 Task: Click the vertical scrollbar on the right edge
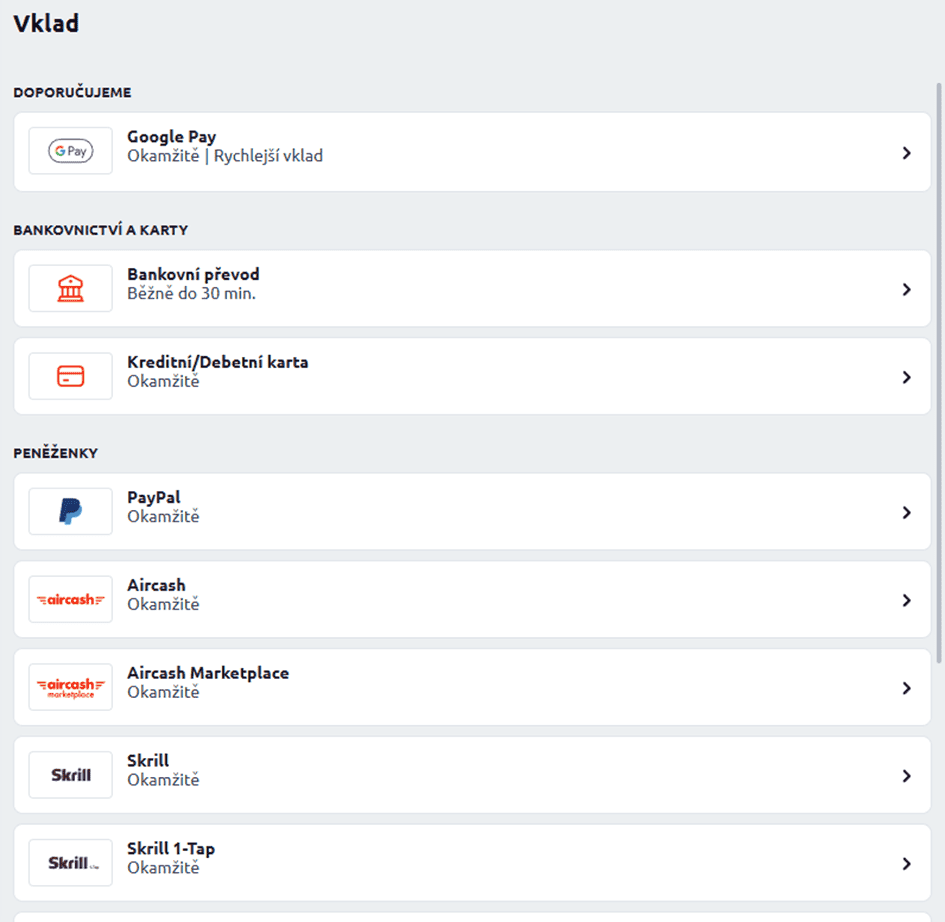pos(938,374)
